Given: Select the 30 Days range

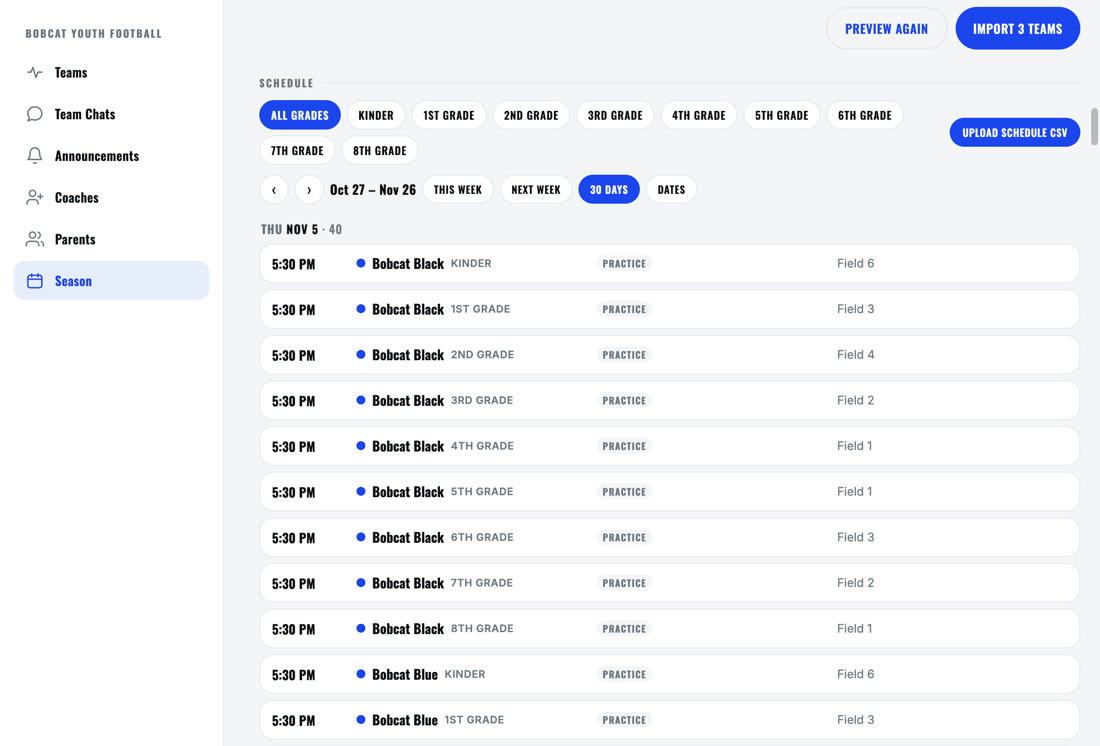Looking at the screenshot, I should pos(609,189).
